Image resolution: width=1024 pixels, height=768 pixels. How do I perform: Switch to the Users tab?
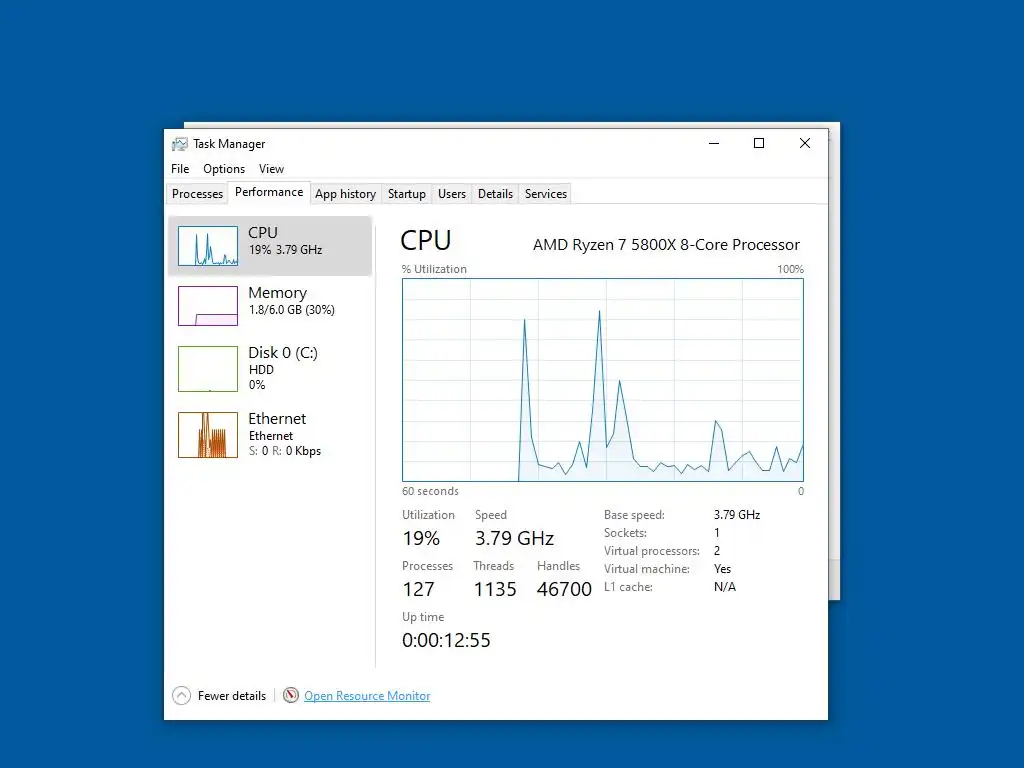tap(451, 194)
